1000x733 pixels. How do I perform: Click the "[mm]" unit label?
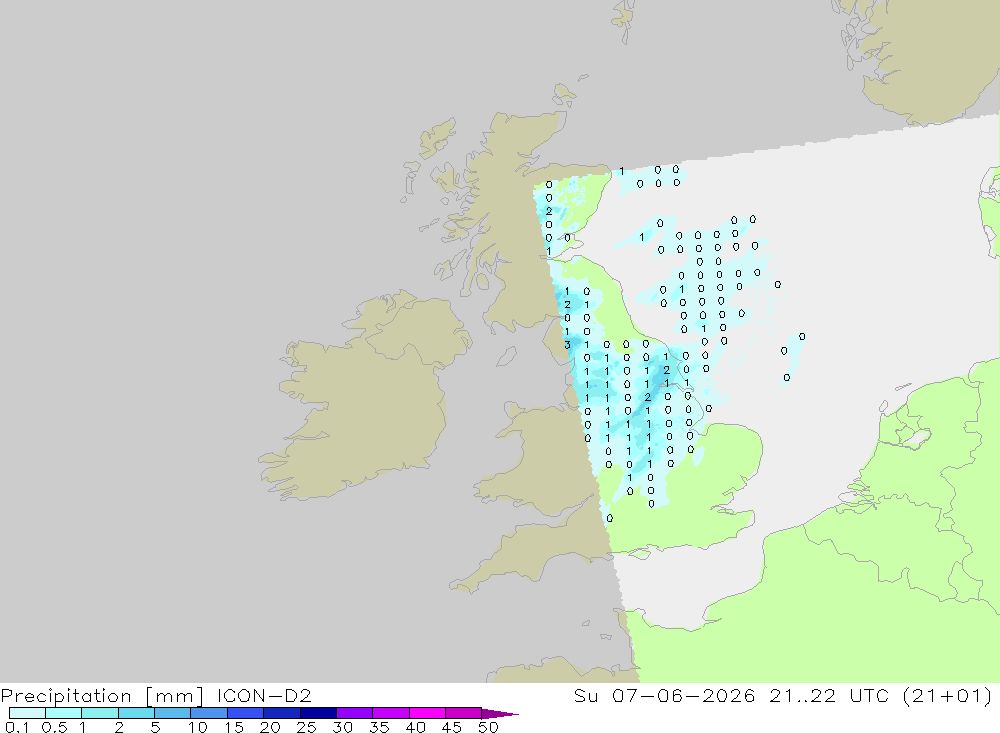[175, 695]
